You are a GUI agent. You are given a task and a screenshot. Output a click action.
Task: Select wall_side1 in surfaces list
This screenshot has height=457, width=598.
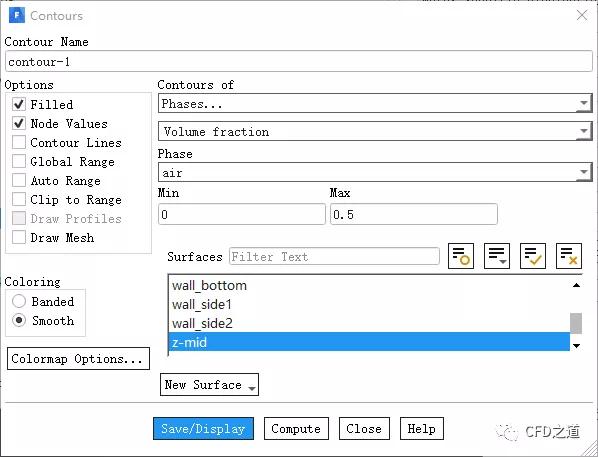pos(369,304)
